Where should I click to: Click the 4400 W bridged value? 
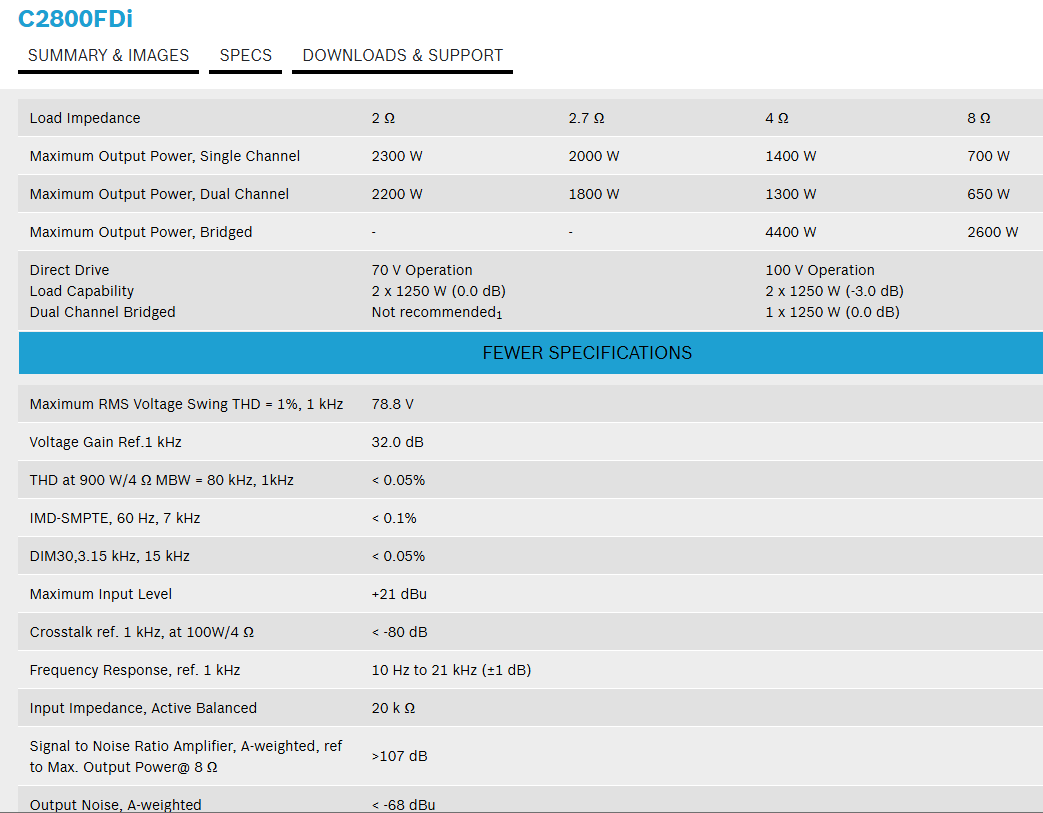coord(790,232)
